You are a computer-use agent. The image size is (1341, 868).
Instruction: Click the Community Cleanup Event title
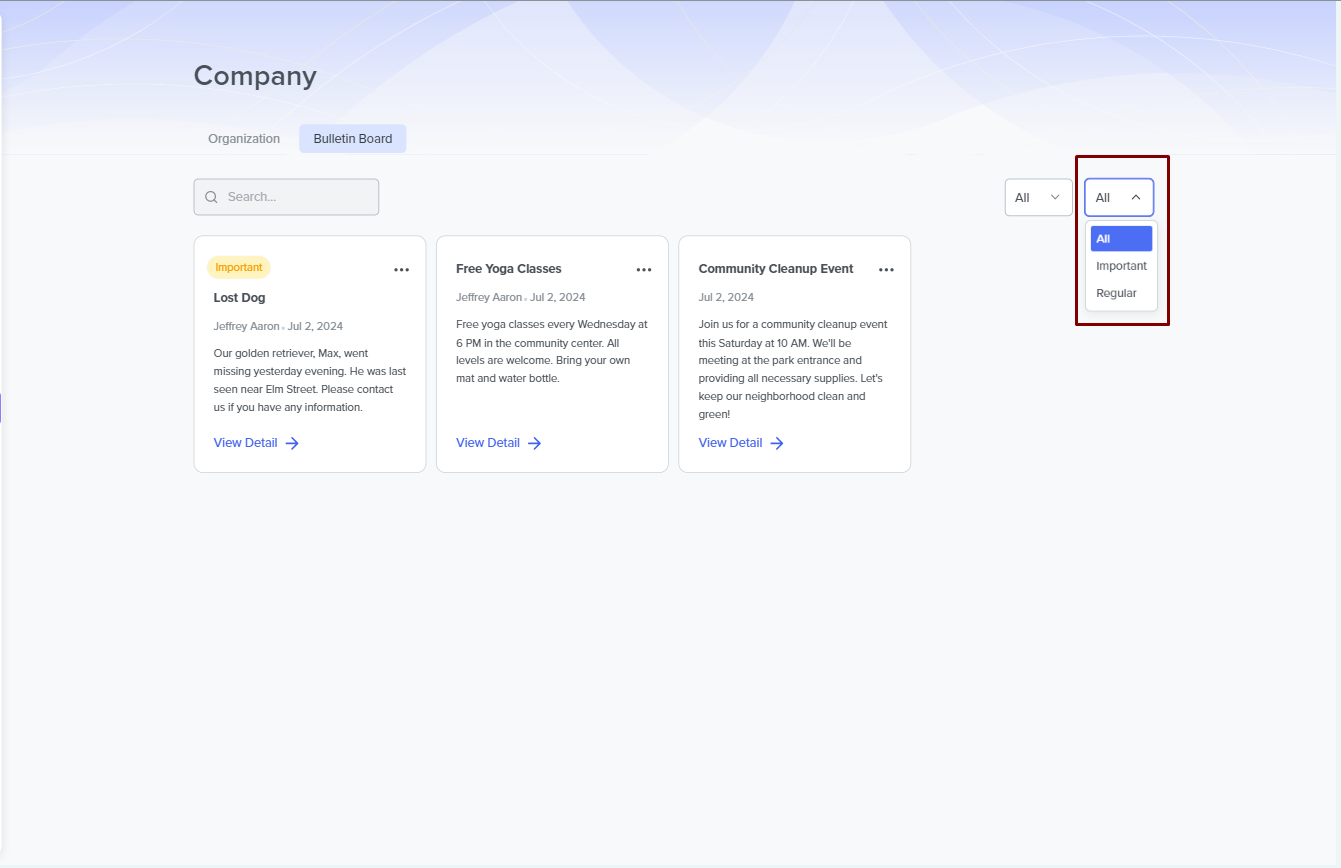775,269
